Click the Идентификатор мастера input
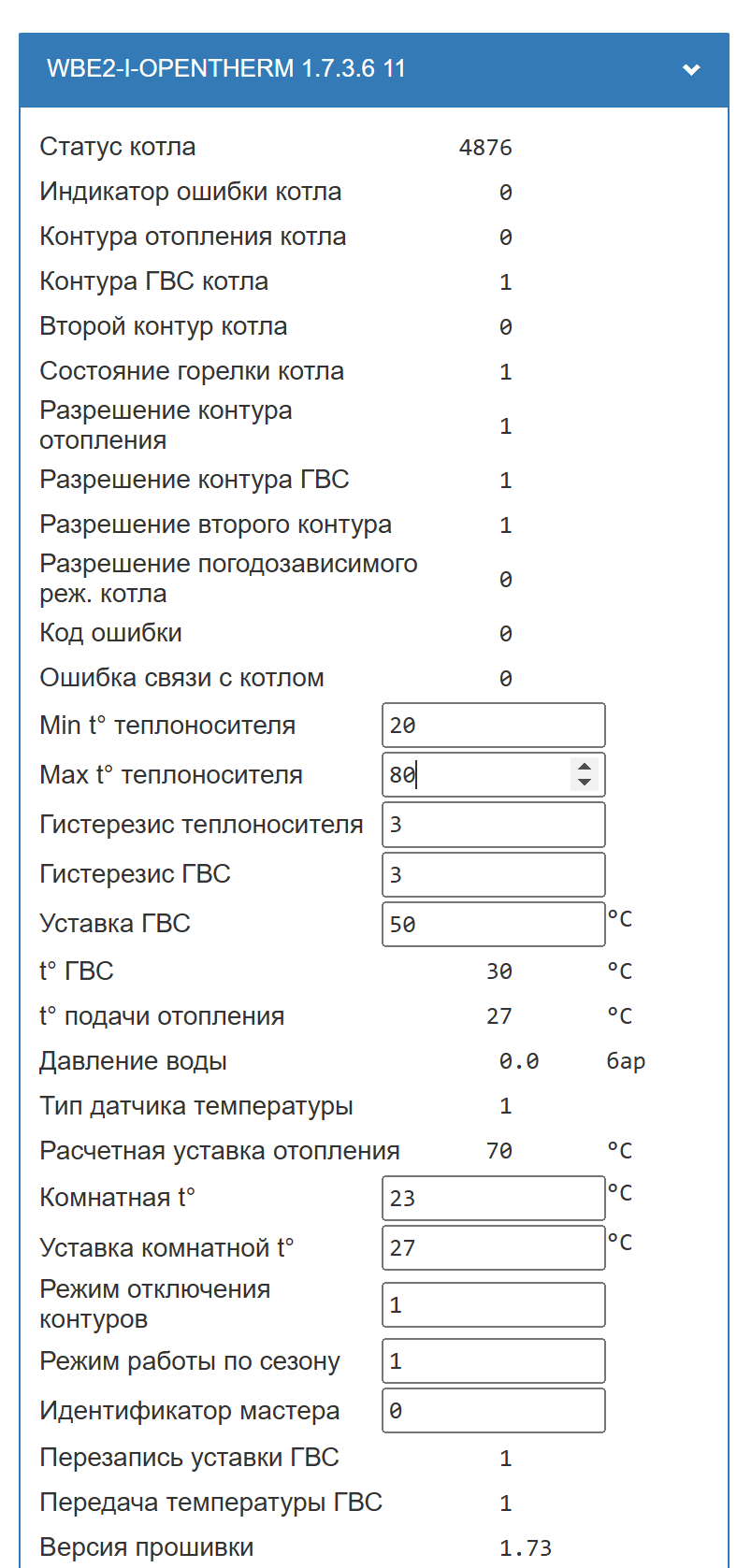This screenshot has width=737, height=1568. point(494,1411)
